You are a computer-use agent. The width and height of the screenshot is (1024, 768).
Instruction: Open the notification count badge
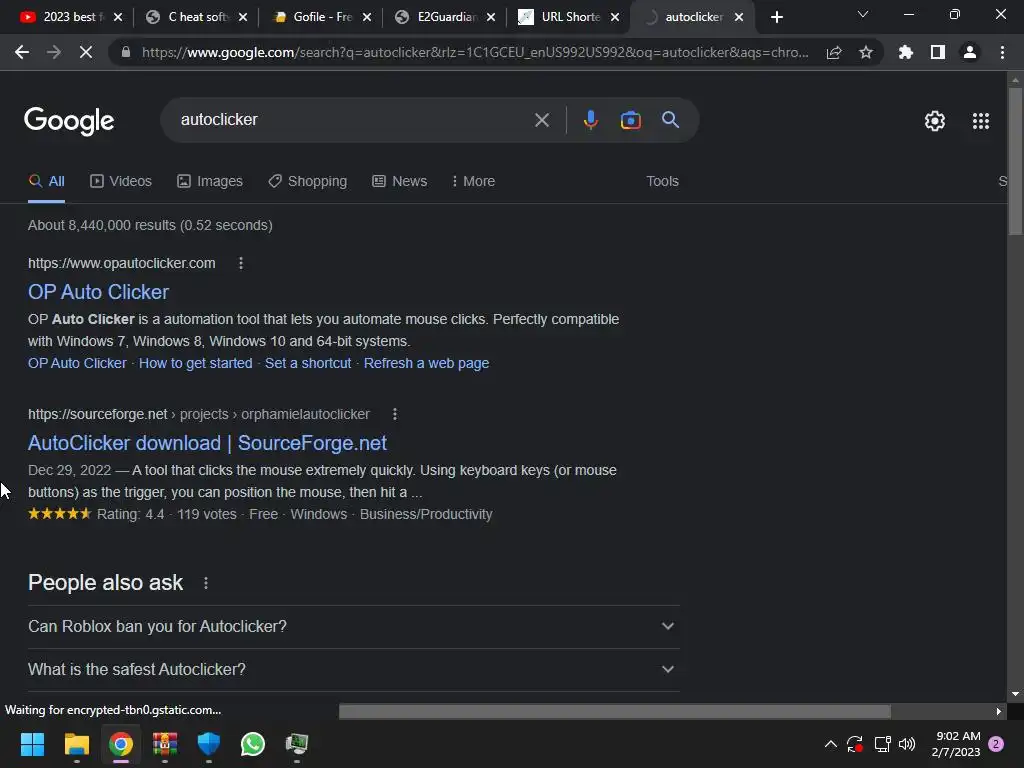pos(997,744)
